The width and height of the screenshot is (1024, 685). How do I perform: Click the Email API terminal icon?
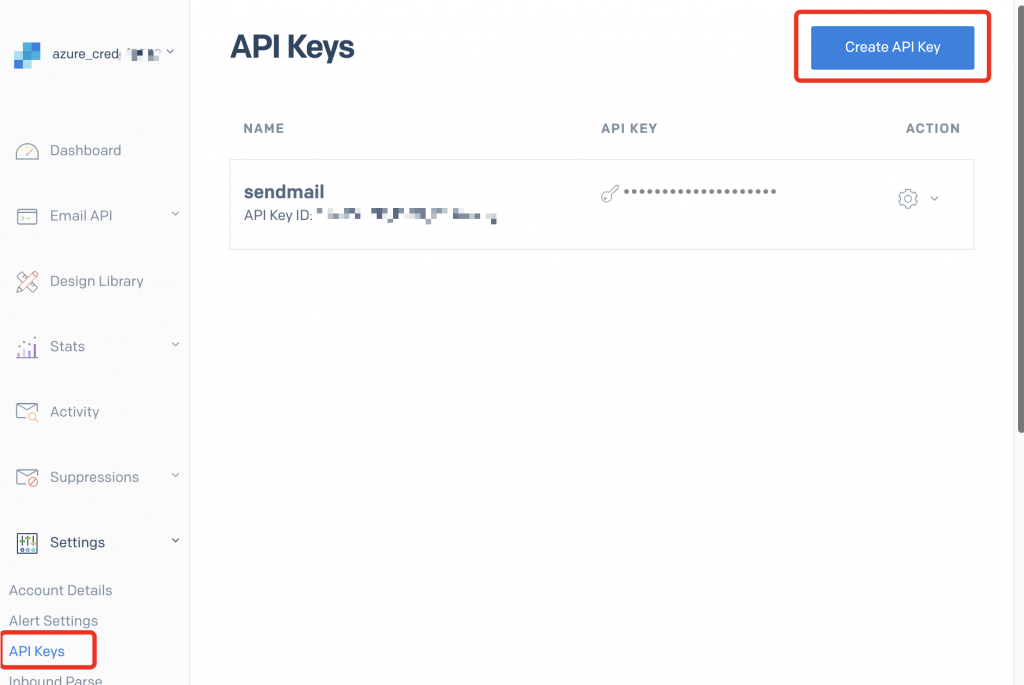pyautogui.click(x=27, y=217)
